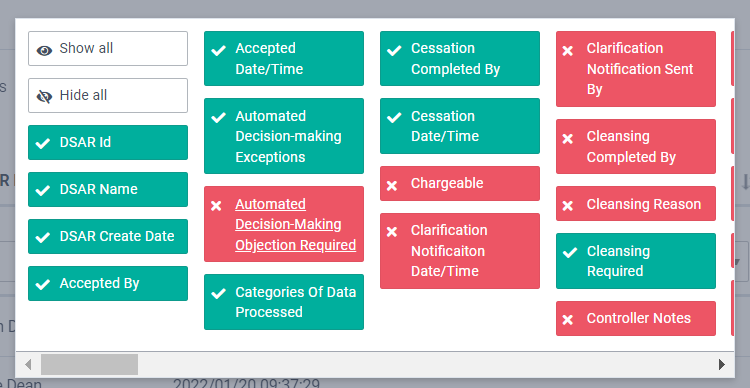Image resolution: width=750 pixels, height=388 pixels.
Task: Click scrollbar right arrow
Action: pos(722,365)
